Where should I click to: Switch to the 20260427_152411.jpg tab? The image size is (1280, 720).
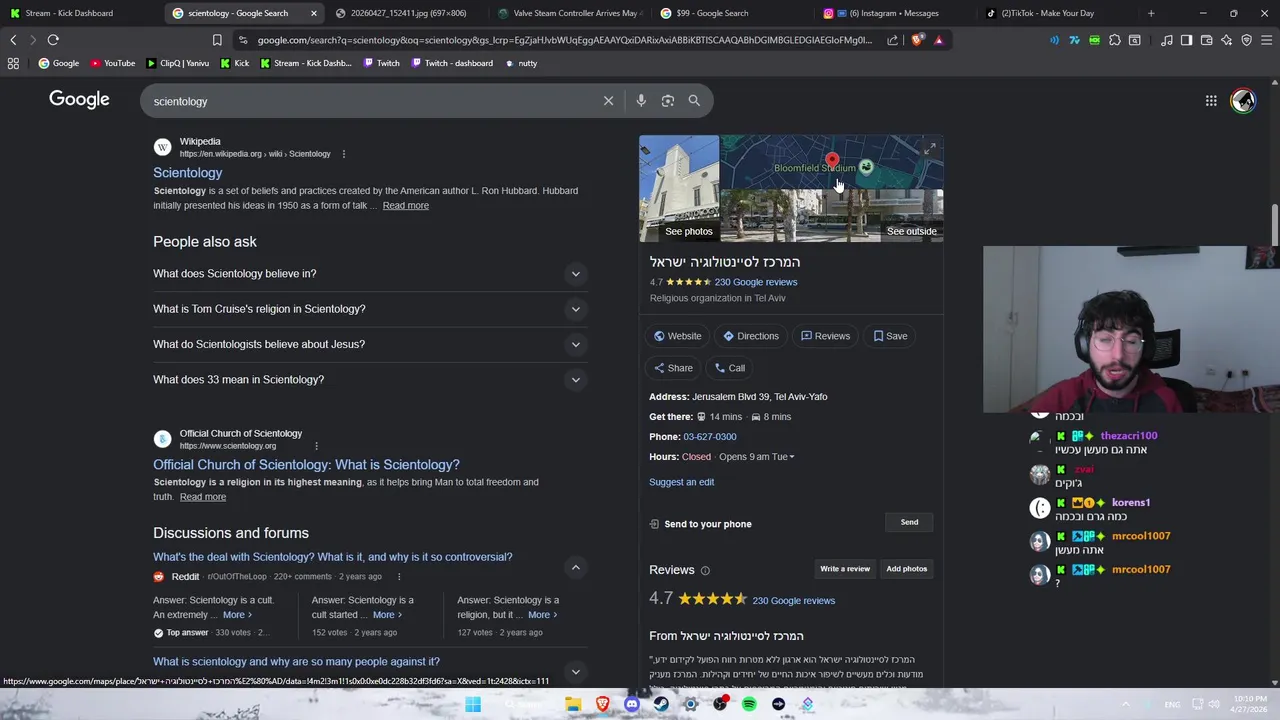coord(407,13)
